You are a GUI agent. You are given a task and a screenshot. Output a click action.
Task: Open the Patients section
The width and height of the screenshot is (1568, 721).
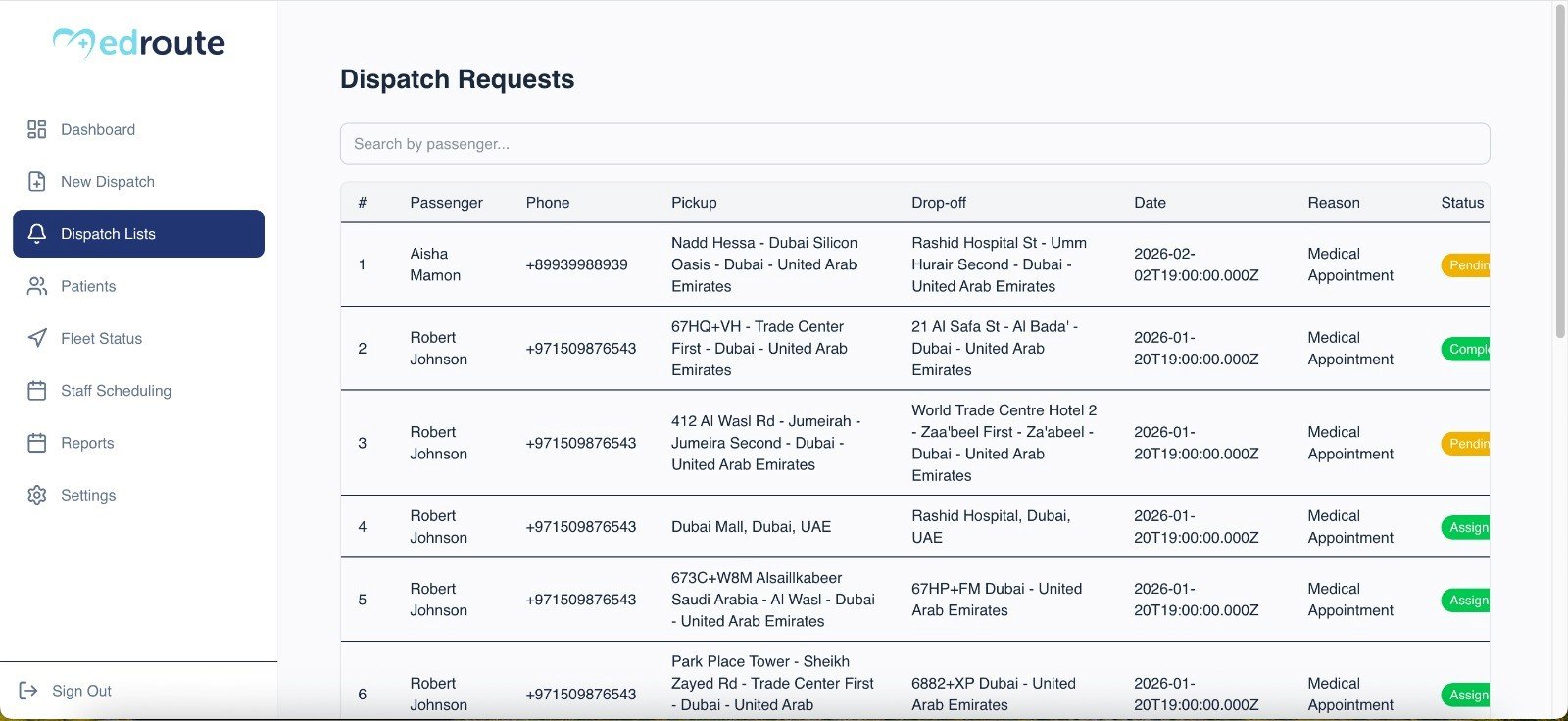click(138, 286)
